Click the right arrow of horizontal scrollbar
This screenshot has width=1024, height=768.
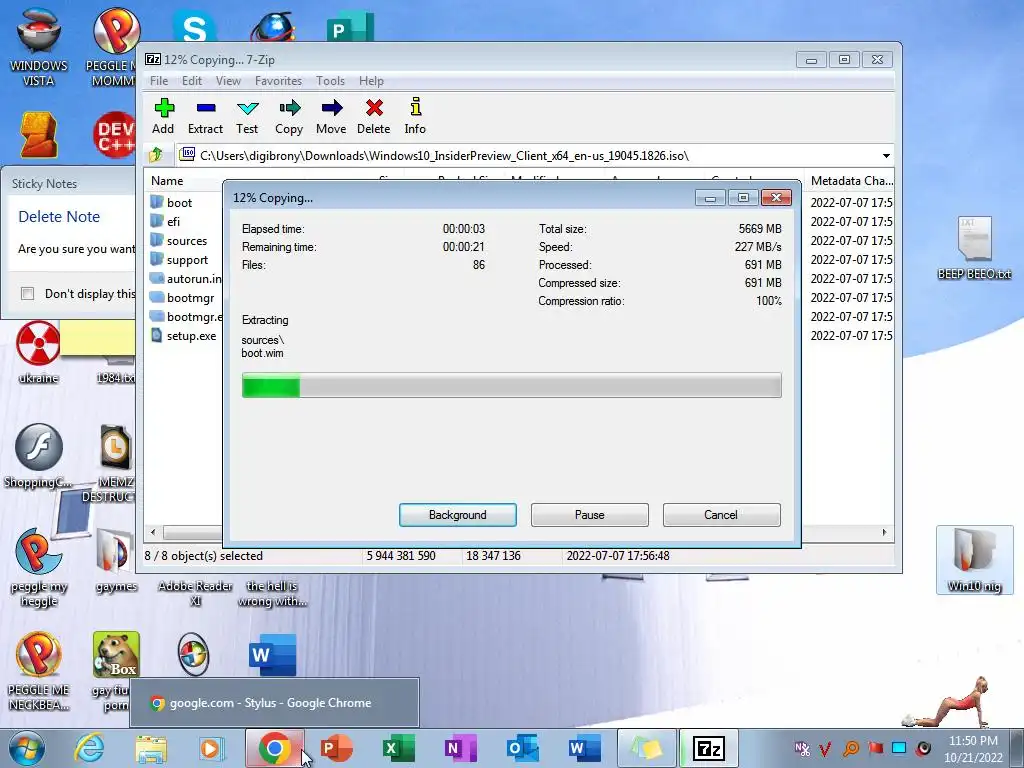click(x=884, y=532)
